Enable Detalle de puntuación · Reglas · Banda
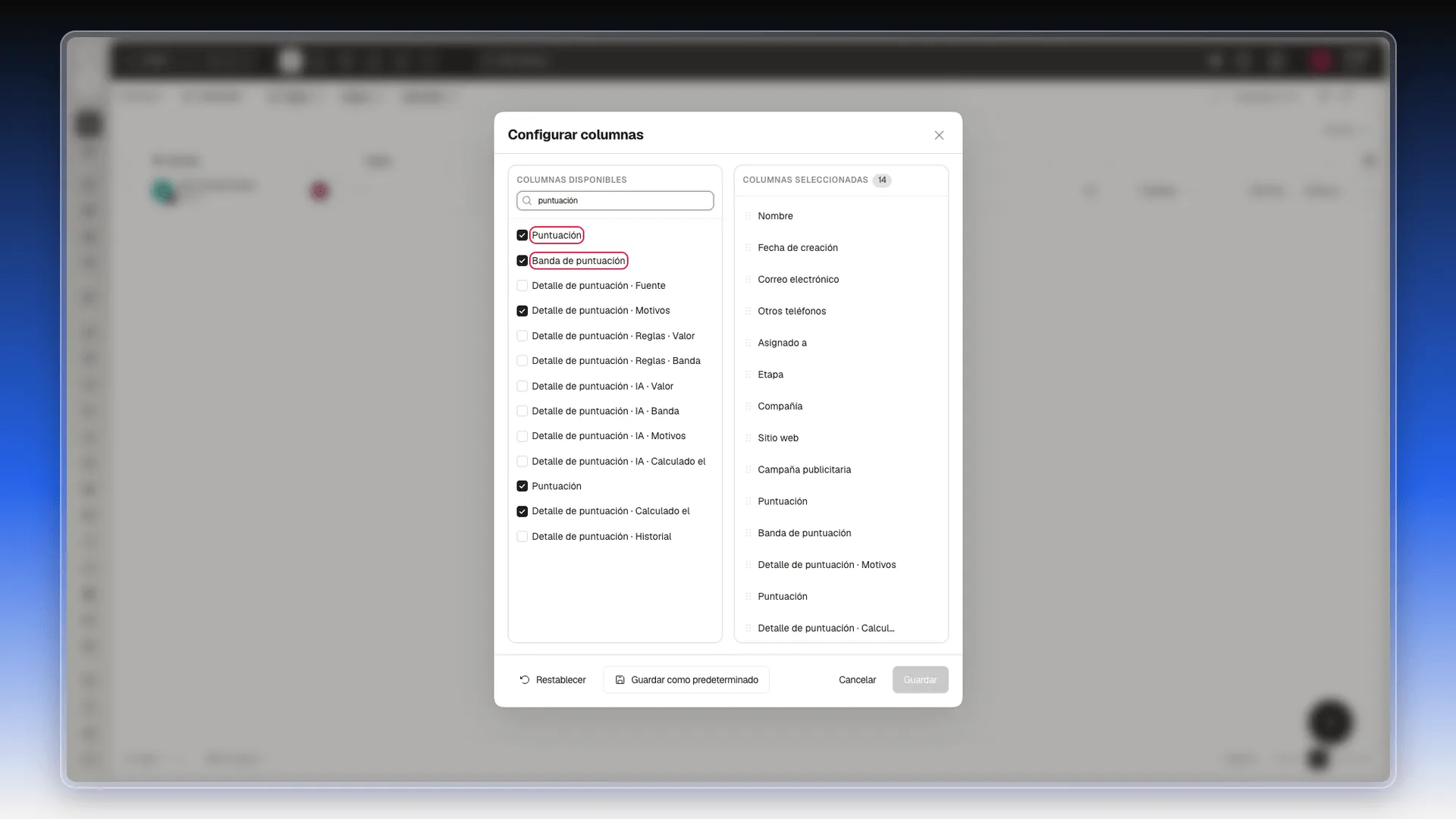 [x=522, y=361]
